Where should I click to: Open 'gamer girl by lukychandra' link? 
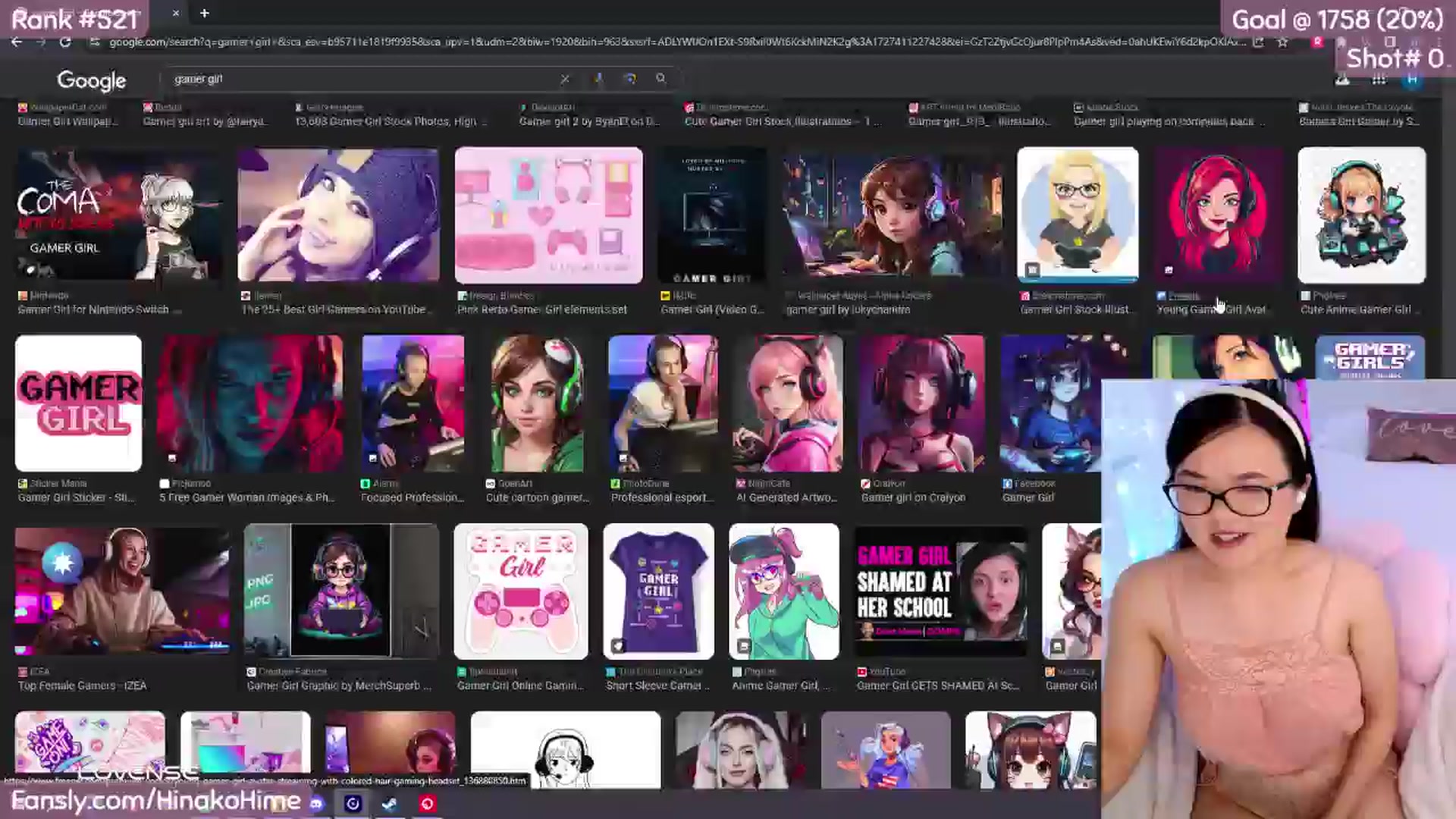pyautogui.click(x=848, y=309)
